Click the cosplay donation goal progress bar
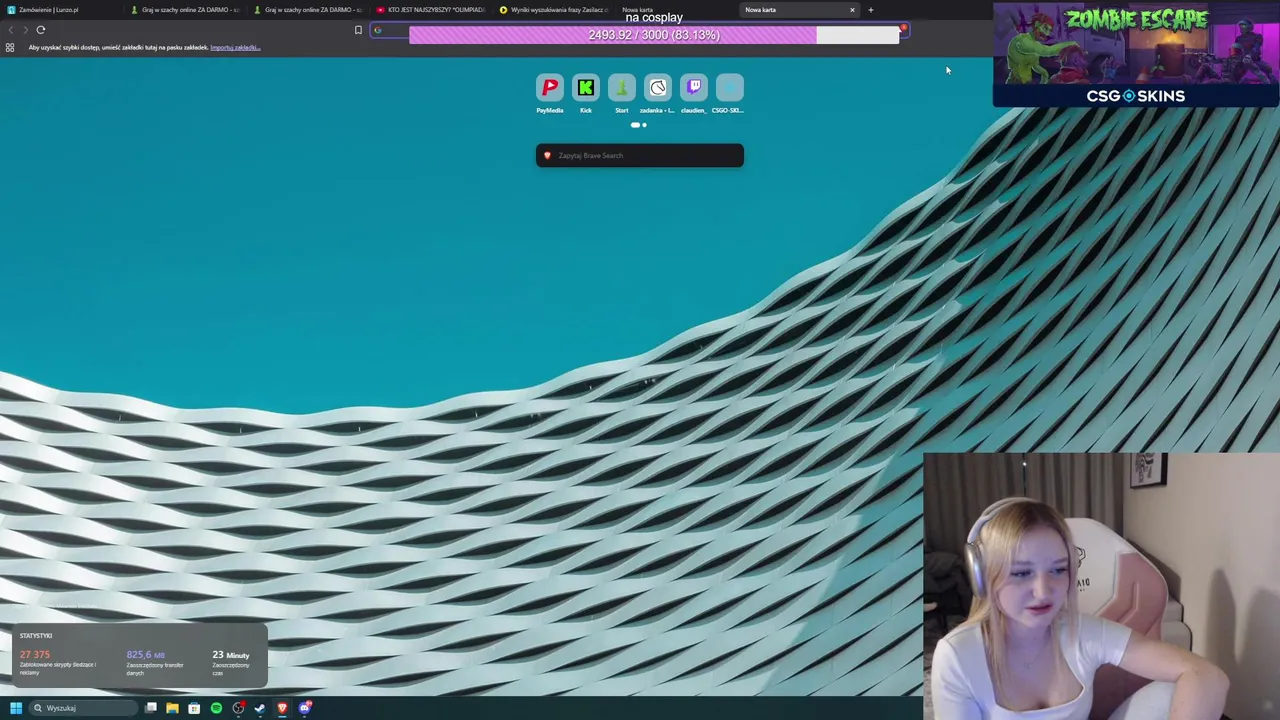 point(654,35)
